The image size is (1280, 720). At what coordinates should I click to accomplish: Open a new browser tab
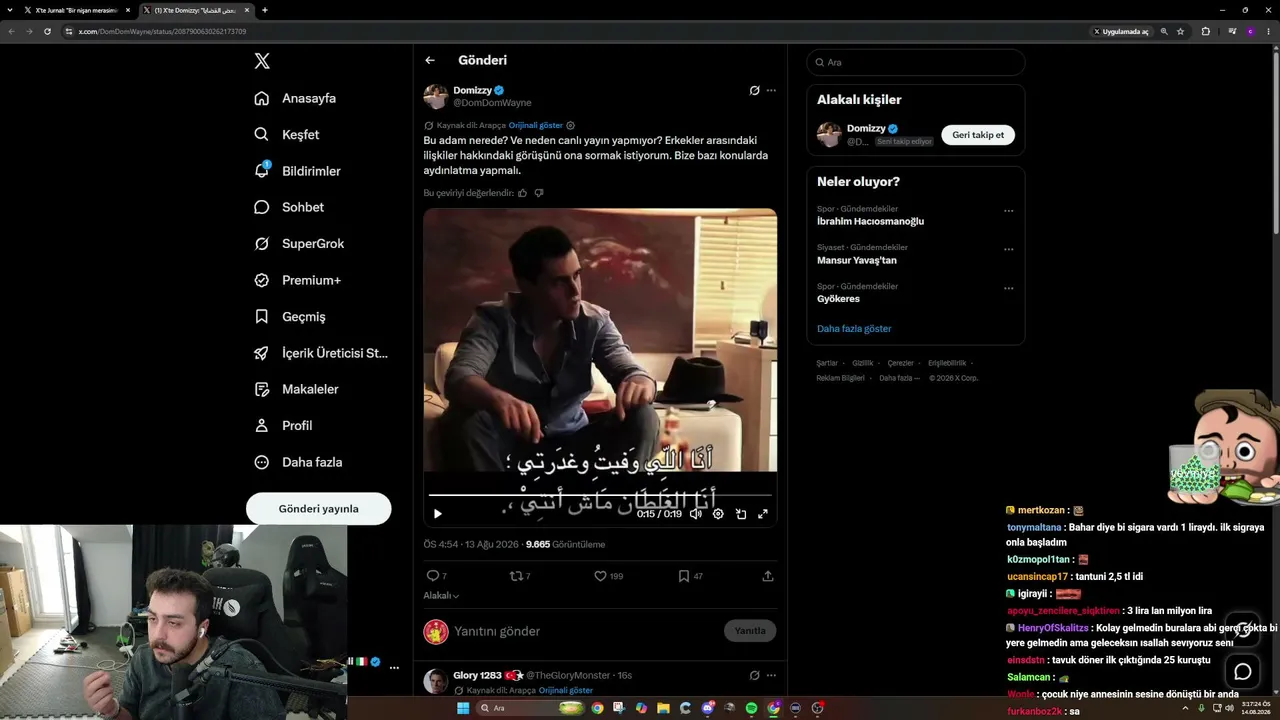tap(264, 10)
